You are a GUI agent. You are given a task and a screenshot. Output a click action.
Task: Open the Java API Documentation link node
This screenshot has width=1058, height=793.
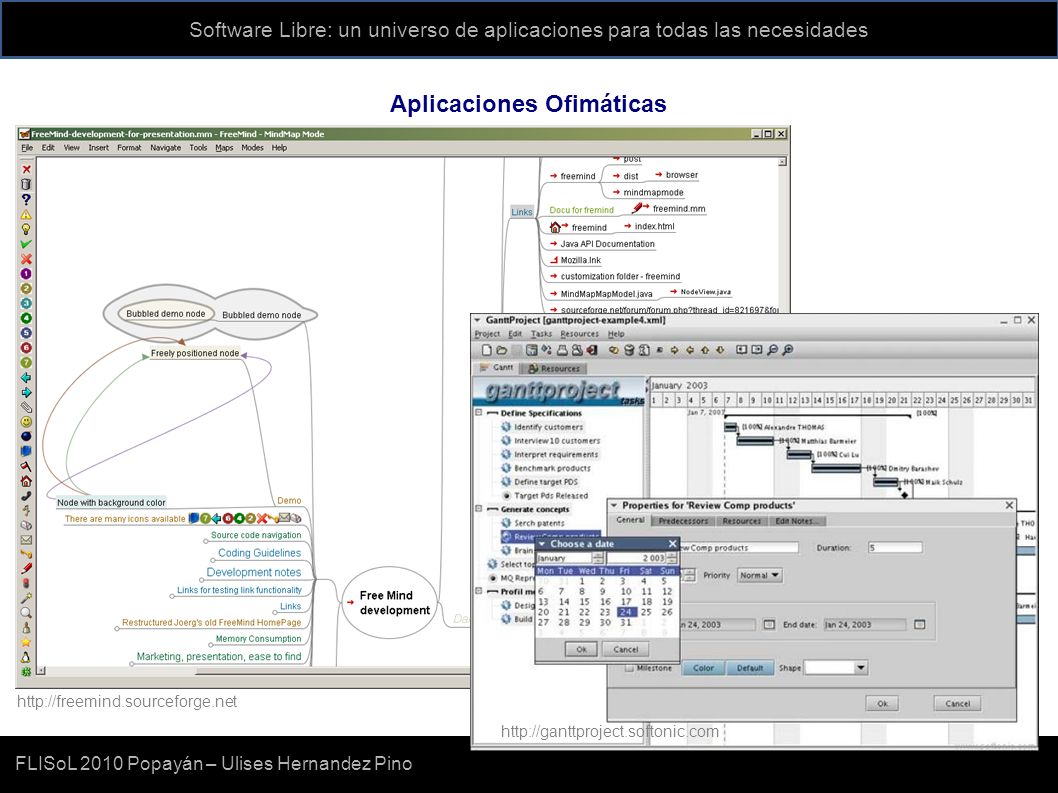coord(607,244)
